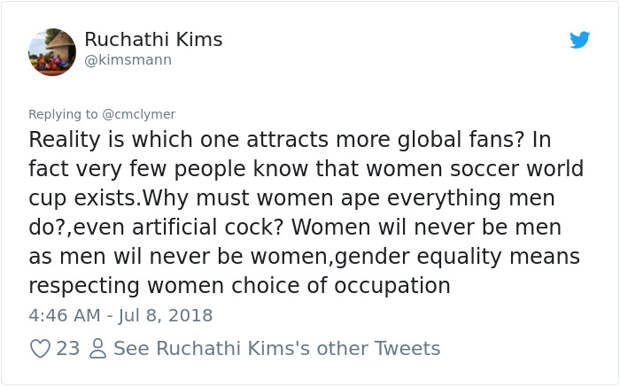The height and width of the screenshot is (386, 620).
Task: Click tweet line starting 'as men wil never'
Action: (x=304, y=257)
